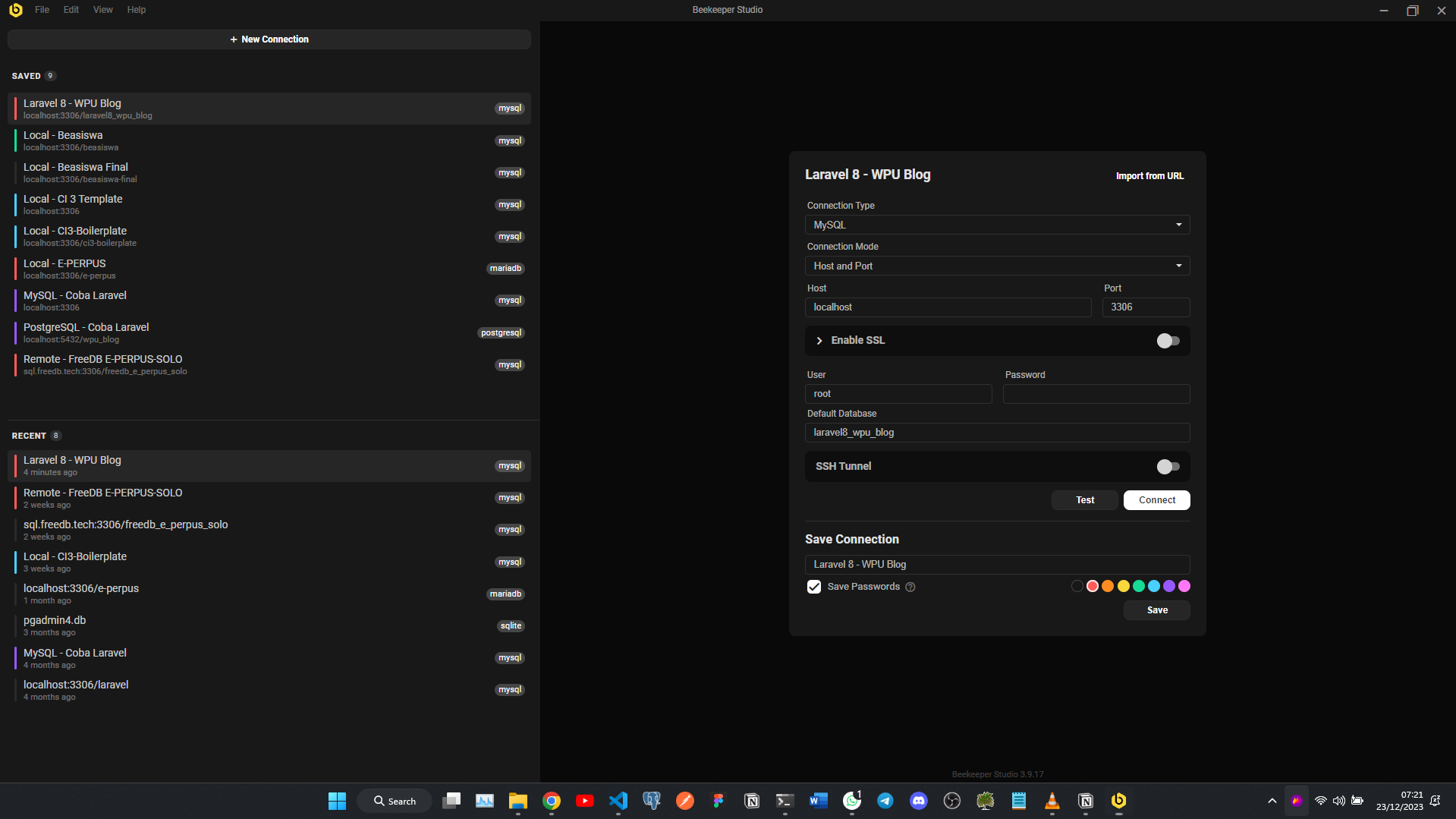Launch Google Chrome from the taskbar

[552, 801]
